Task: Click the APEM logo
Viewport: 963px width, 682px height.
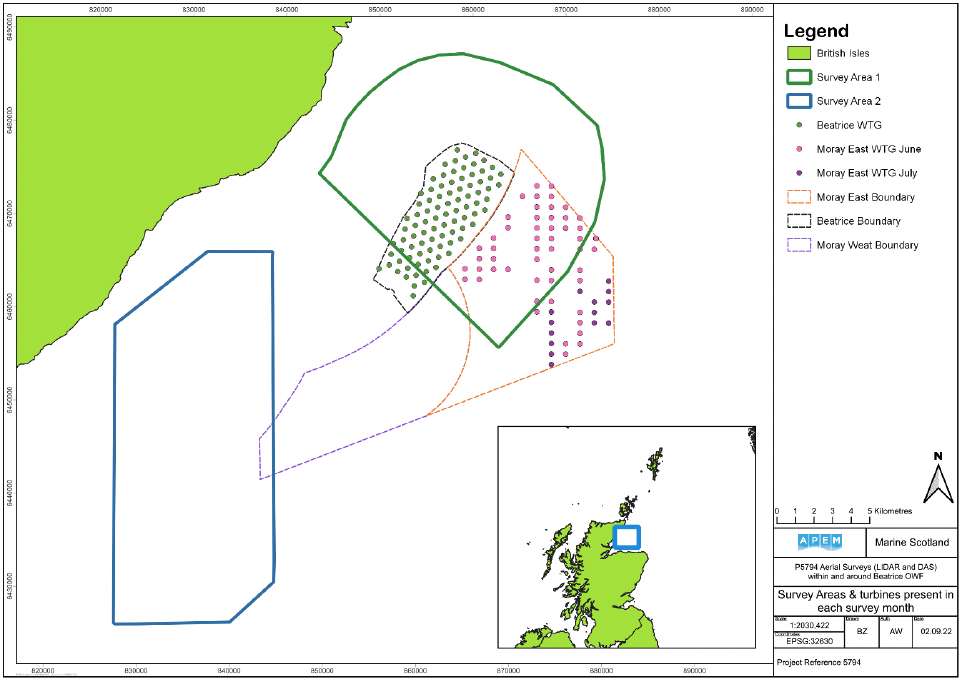Action: point(820,542)
